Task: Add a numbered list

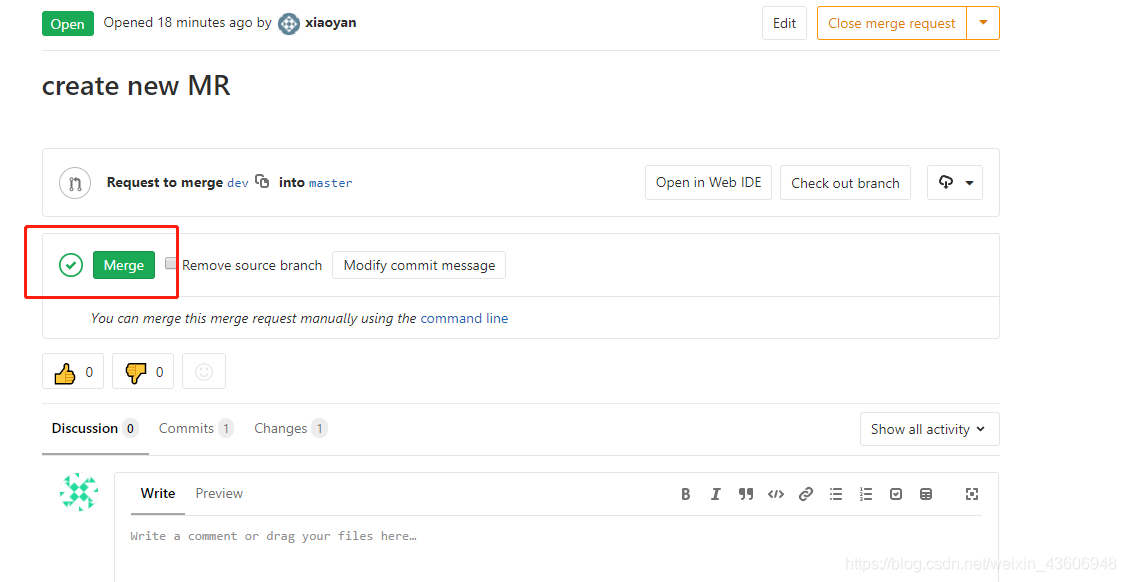Action: pyautogui.click(x=866, y=494)
